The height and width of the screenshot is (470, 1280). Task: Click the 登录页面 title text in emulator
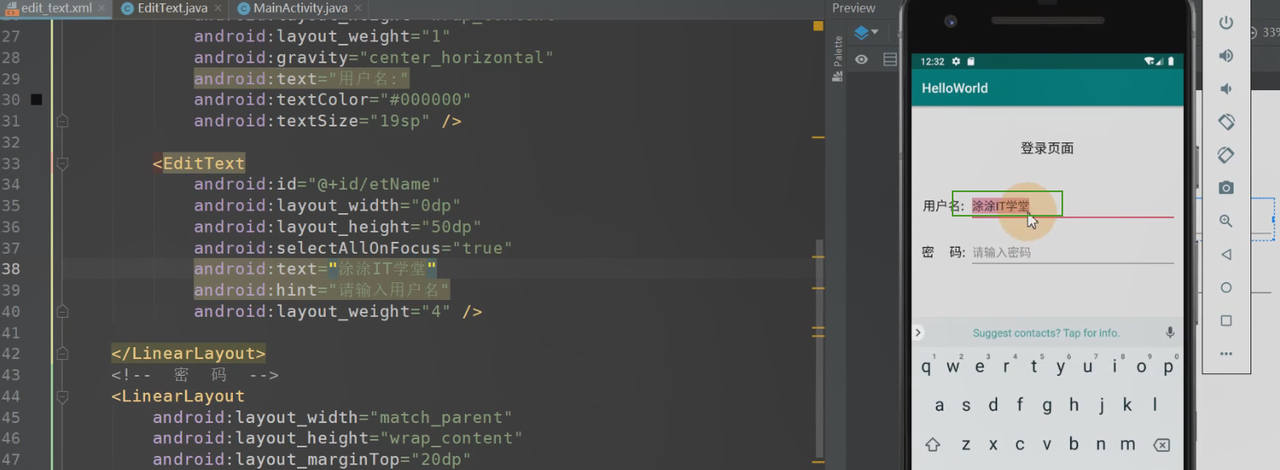pyautogui.click(x=1047, y=148)
